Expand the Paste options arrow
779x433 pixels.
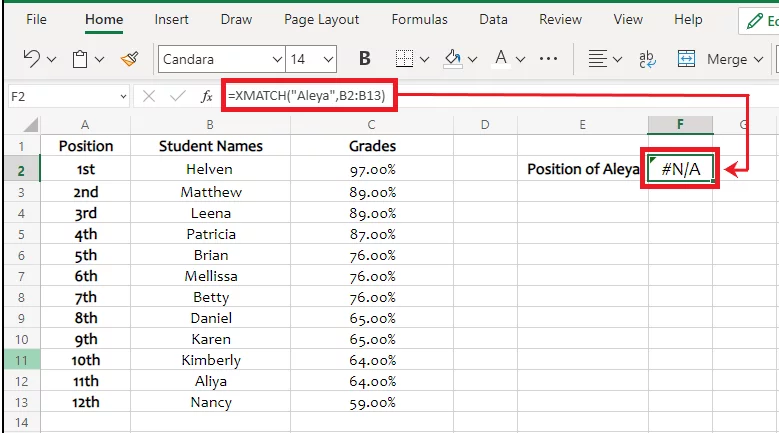pyautogui.click(x=99, y=60)
